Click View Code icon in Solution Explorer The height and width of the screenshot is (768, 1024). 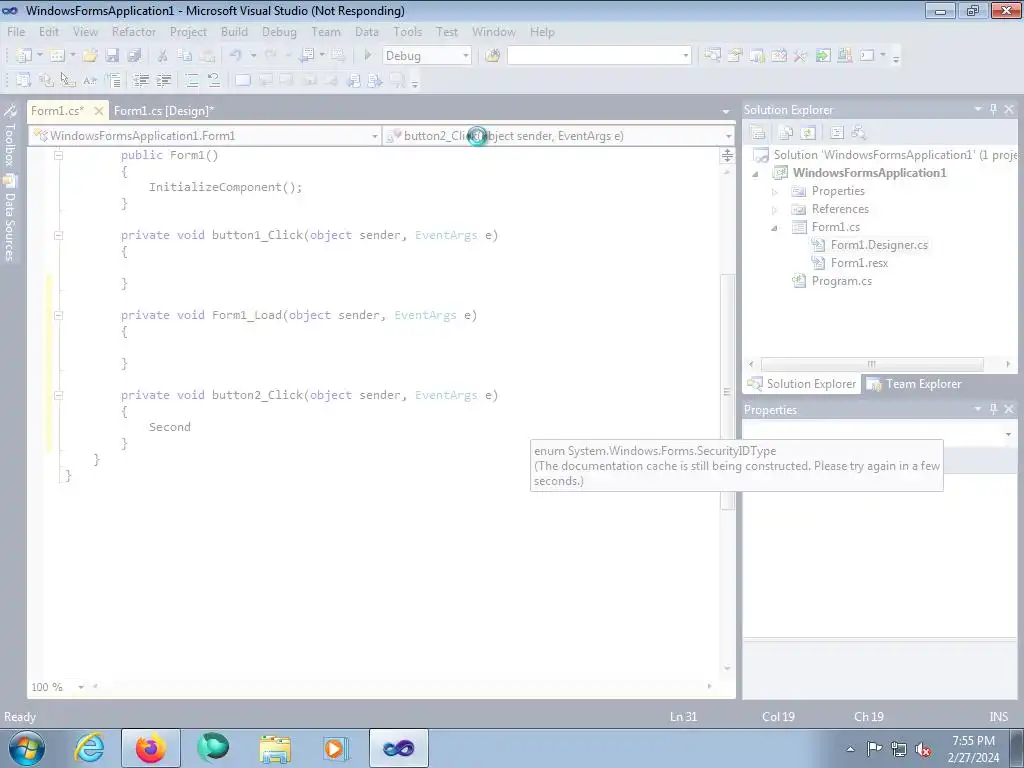coord(837,133)
